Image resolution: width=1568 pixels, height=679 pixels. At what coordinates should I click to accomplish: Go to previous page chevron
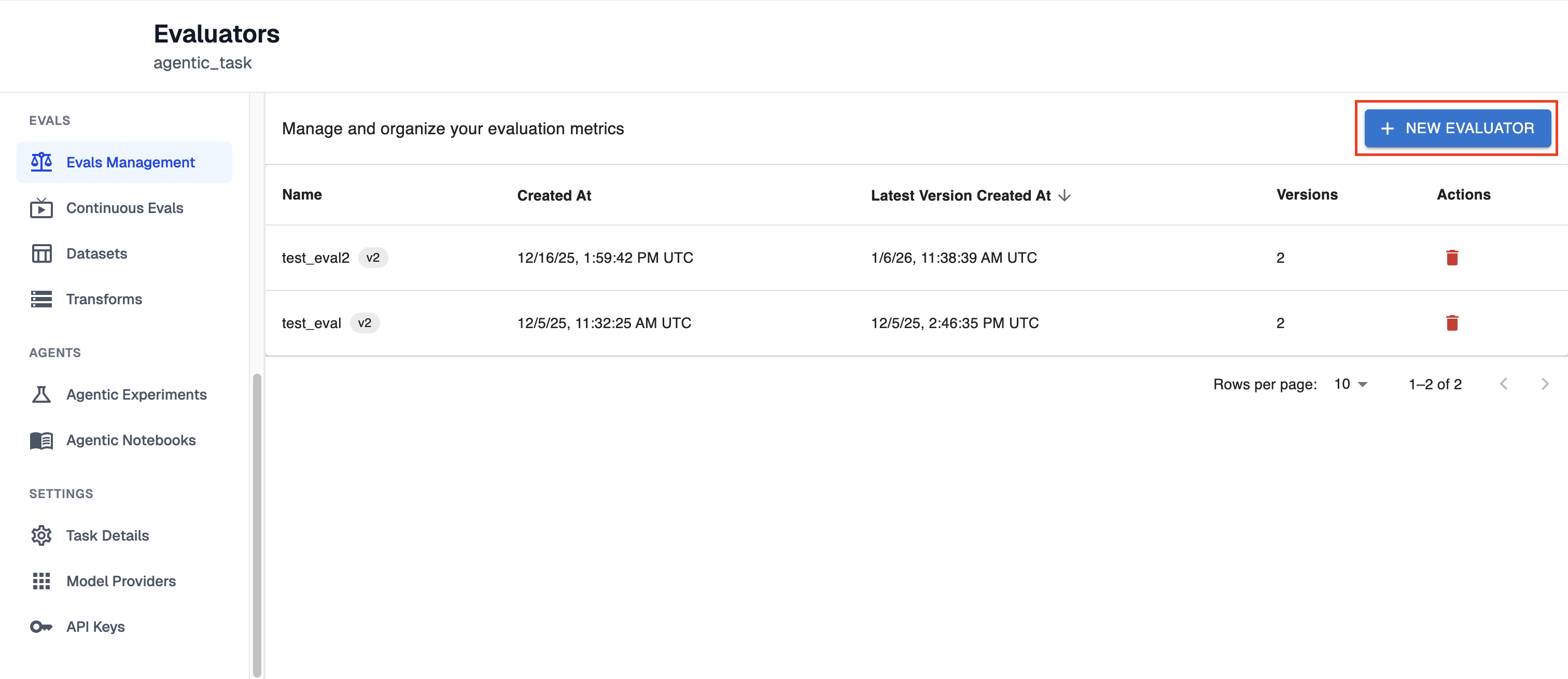pyautogui.click(x=1504, y=384)
